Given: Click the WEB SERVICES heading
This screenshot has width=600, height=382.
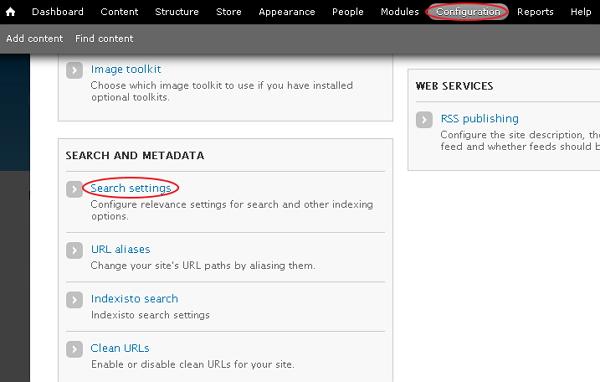Looking at the screenshot, I should tap(454, 86).
